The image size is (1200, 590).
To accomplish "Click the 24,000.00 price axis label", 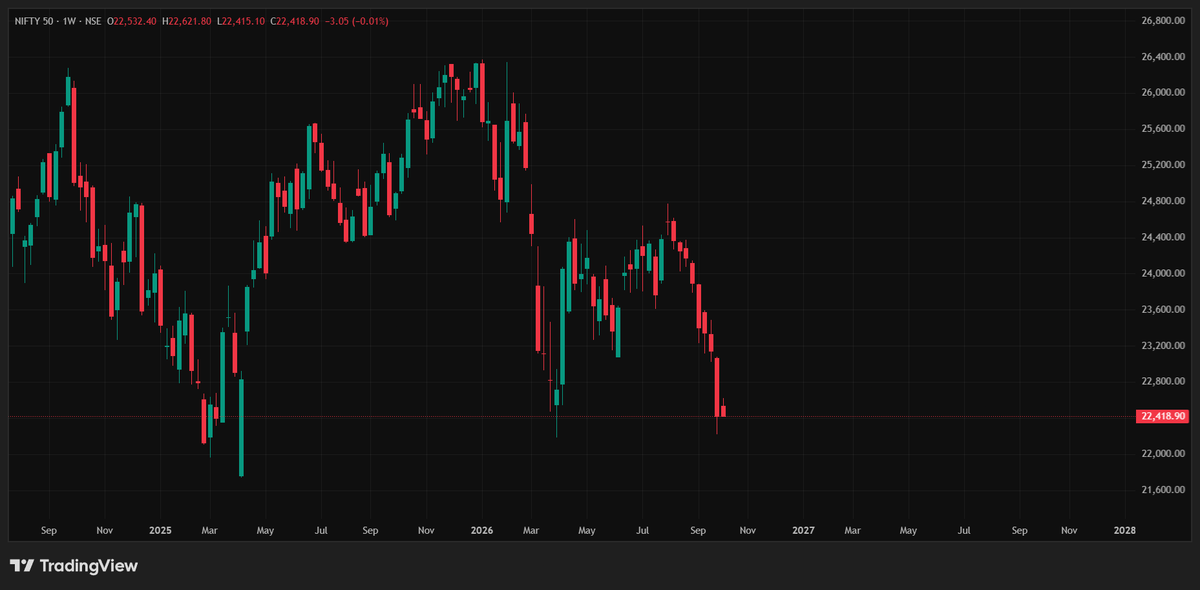I will tap(1163, 273).
